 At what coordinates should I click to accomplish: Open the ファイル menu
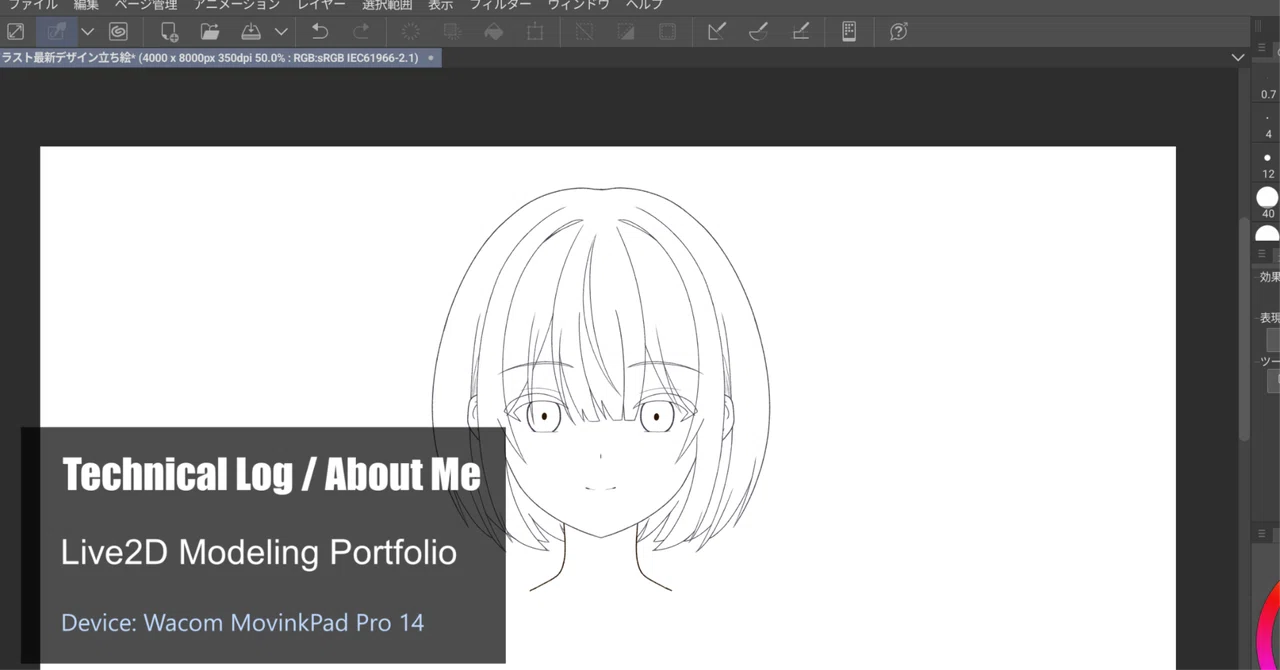(x=33, y=5)
